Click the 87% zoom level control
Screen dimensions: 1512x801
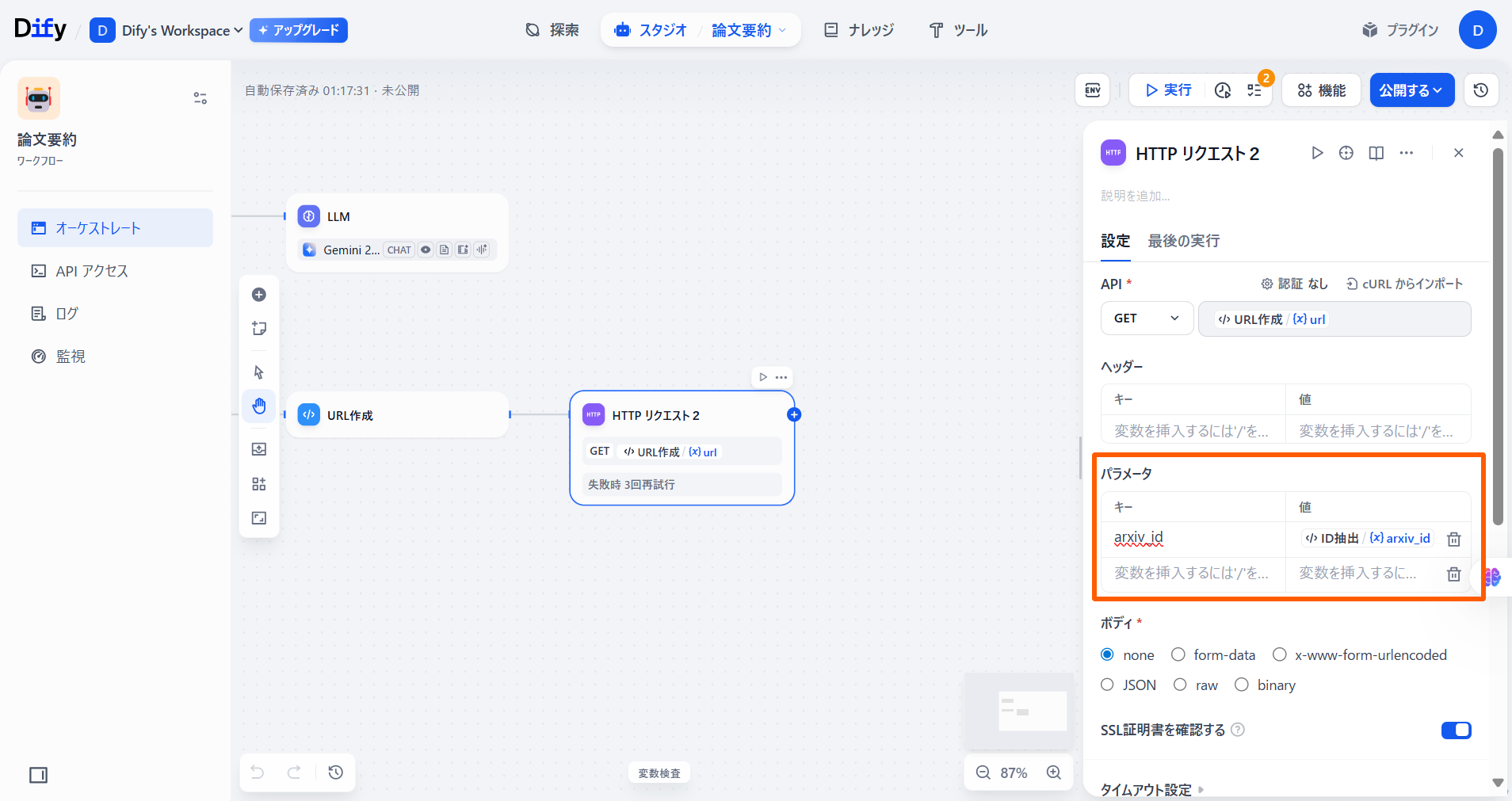1014,772
